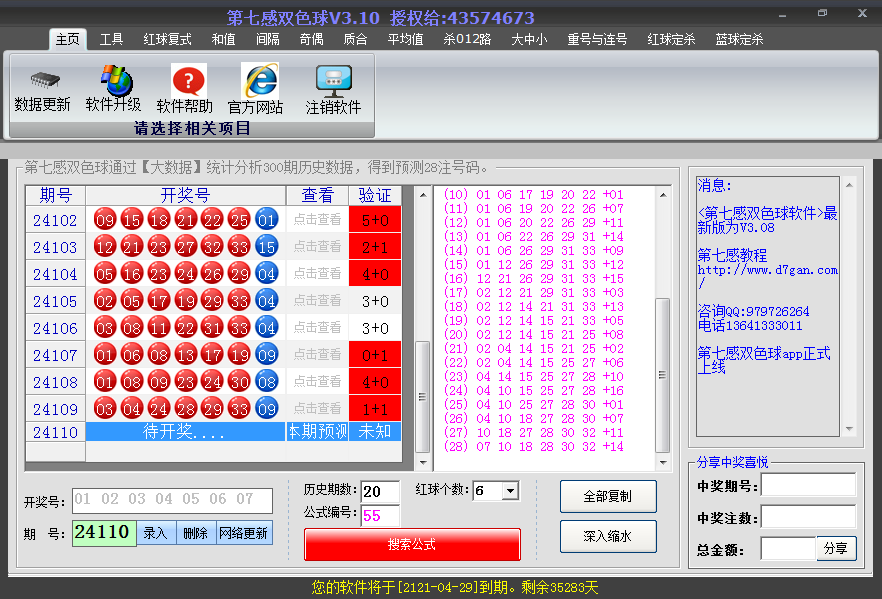Open the 红球复式 tab
Image resolution: width=882 pixels, height=599 pixels.
(x=168, y=39)
